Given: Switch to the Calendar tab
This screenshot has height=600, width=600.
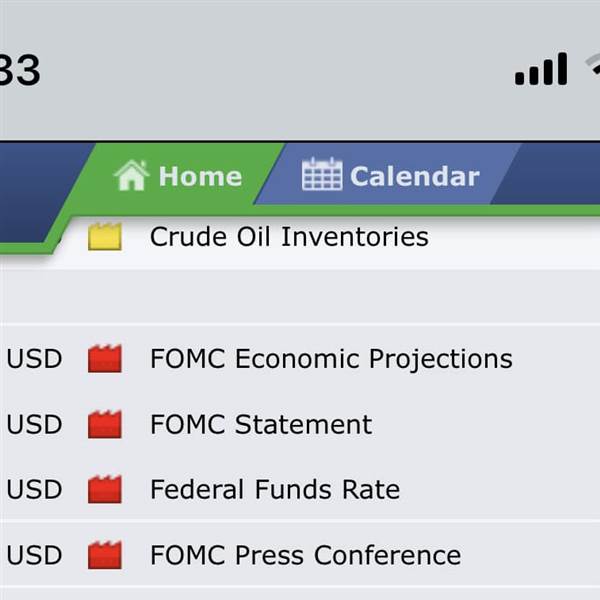Looking at the screenshot, I should click(390, 175).
